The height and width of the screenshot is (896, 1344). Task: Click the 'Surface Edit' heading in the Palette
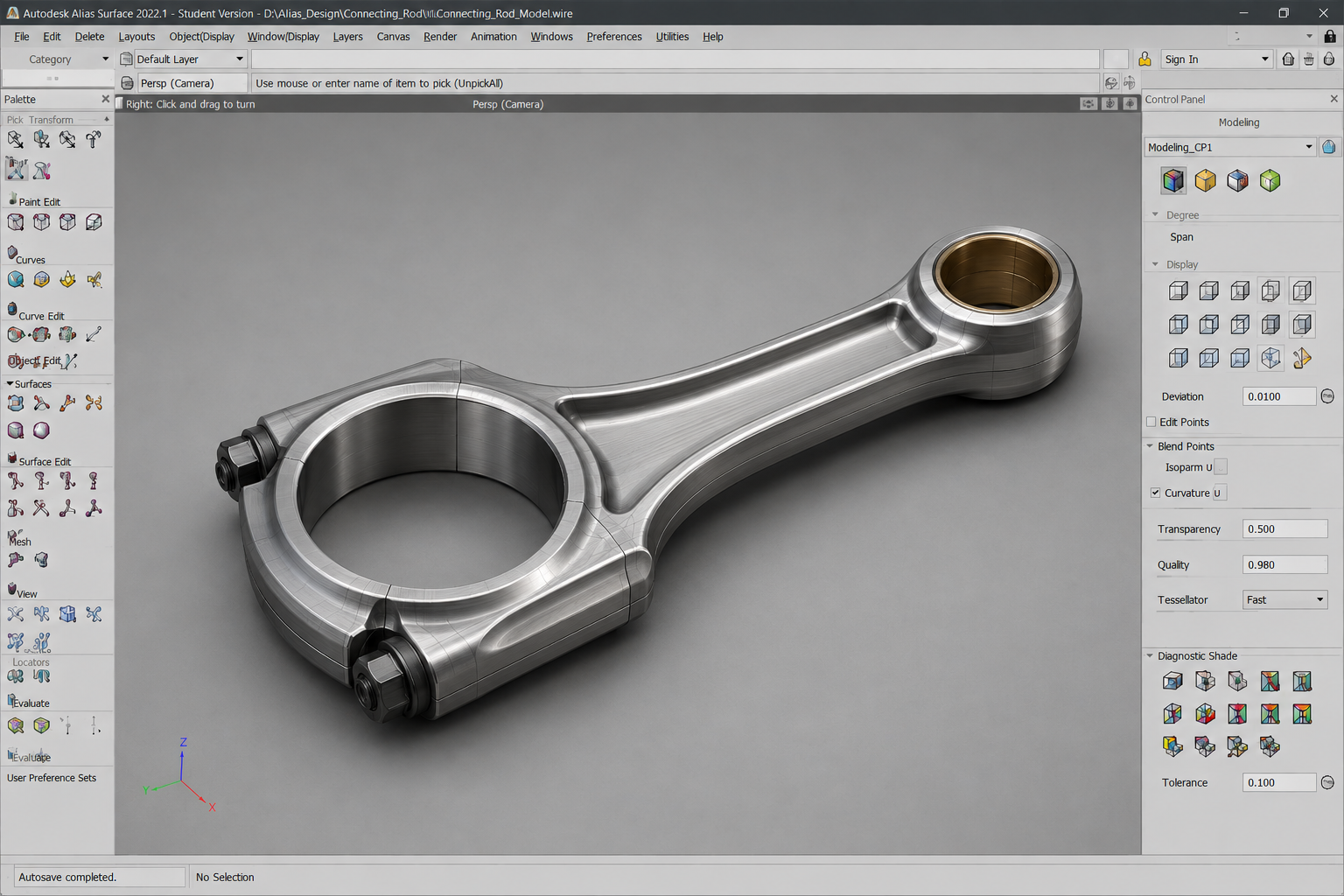(45, 461)
